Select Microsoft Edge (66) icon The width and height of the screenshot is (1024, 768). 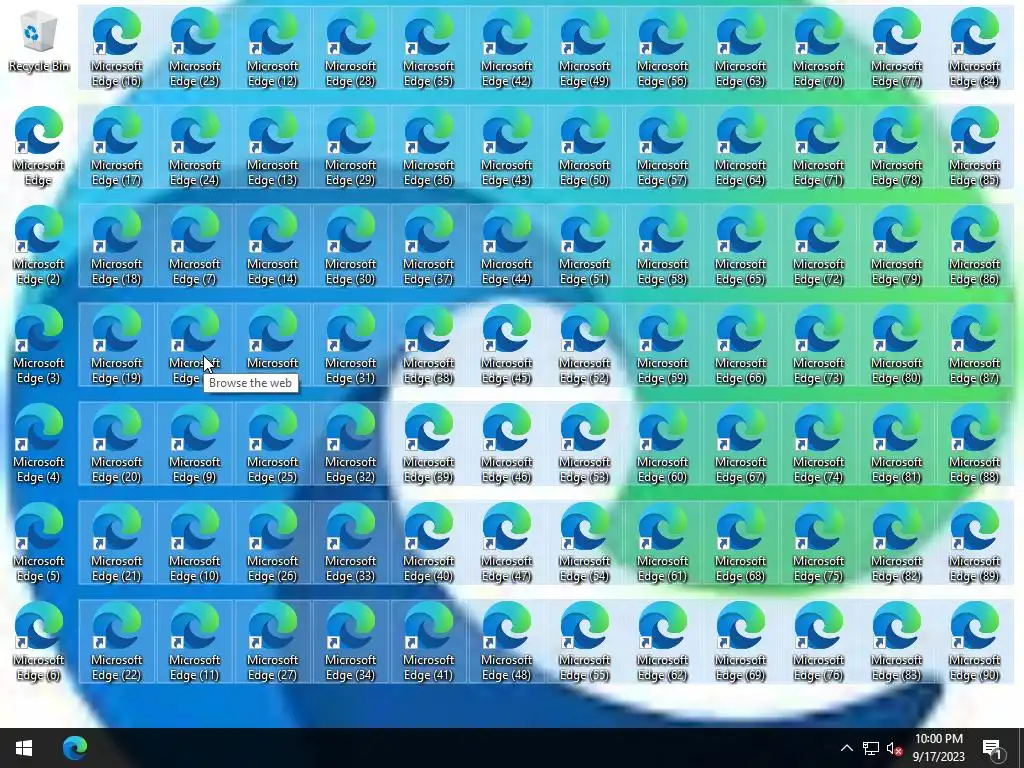coord(741,345)
